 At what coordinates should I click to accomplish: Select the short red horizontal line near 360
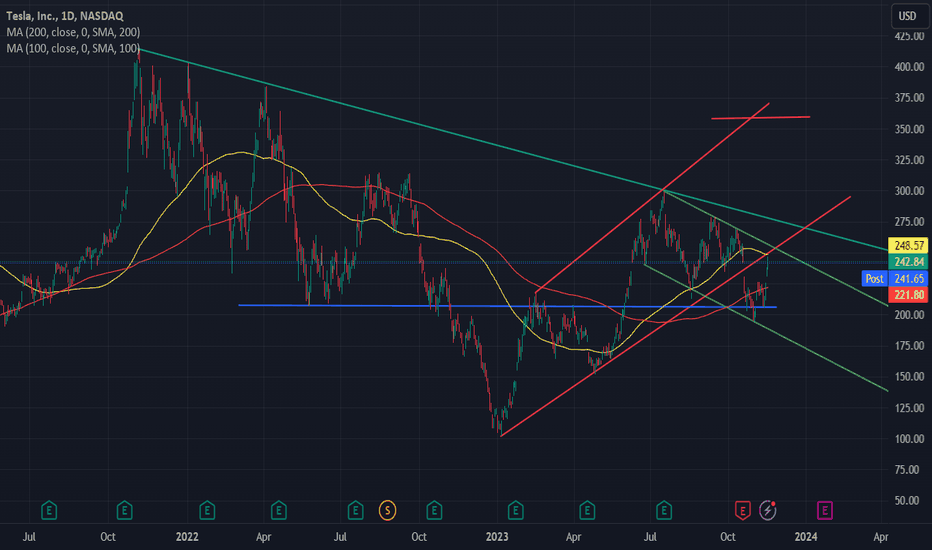760,118
